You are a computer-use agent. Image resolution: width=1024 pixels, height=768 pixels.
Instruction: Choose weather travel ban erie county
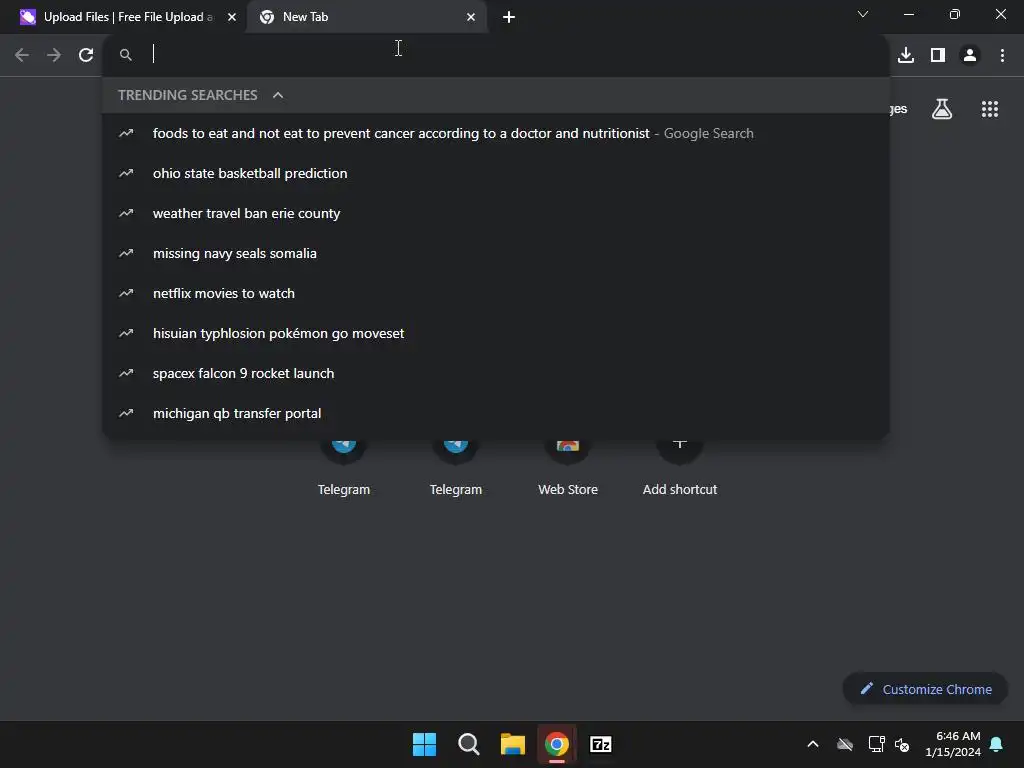pyautogui.click(x=496, y=213)
